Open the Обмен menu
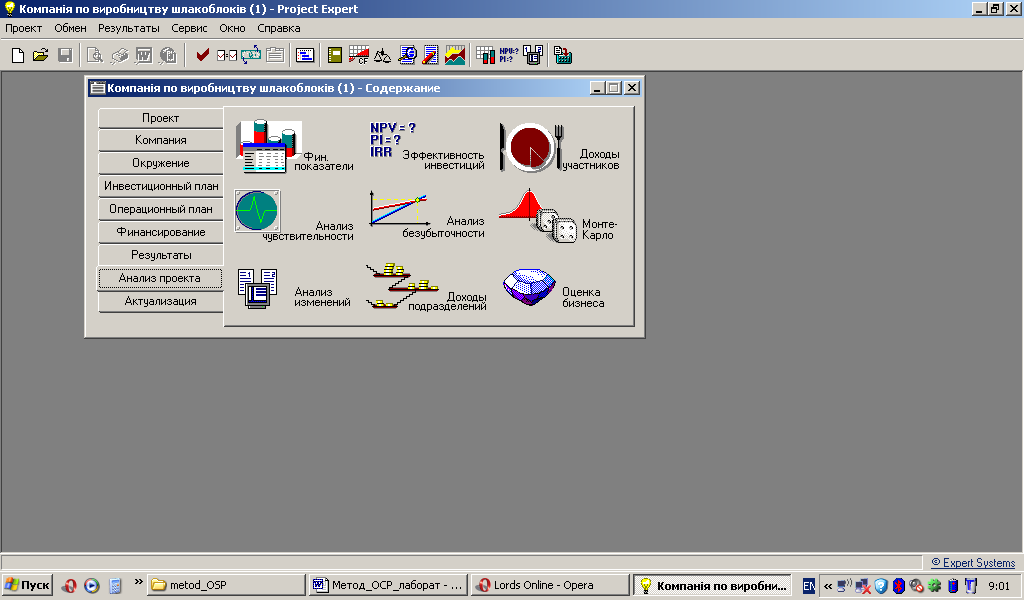The width and height of the screenshot is (1024, 600). pyautogui.click(x=71, y=28)
